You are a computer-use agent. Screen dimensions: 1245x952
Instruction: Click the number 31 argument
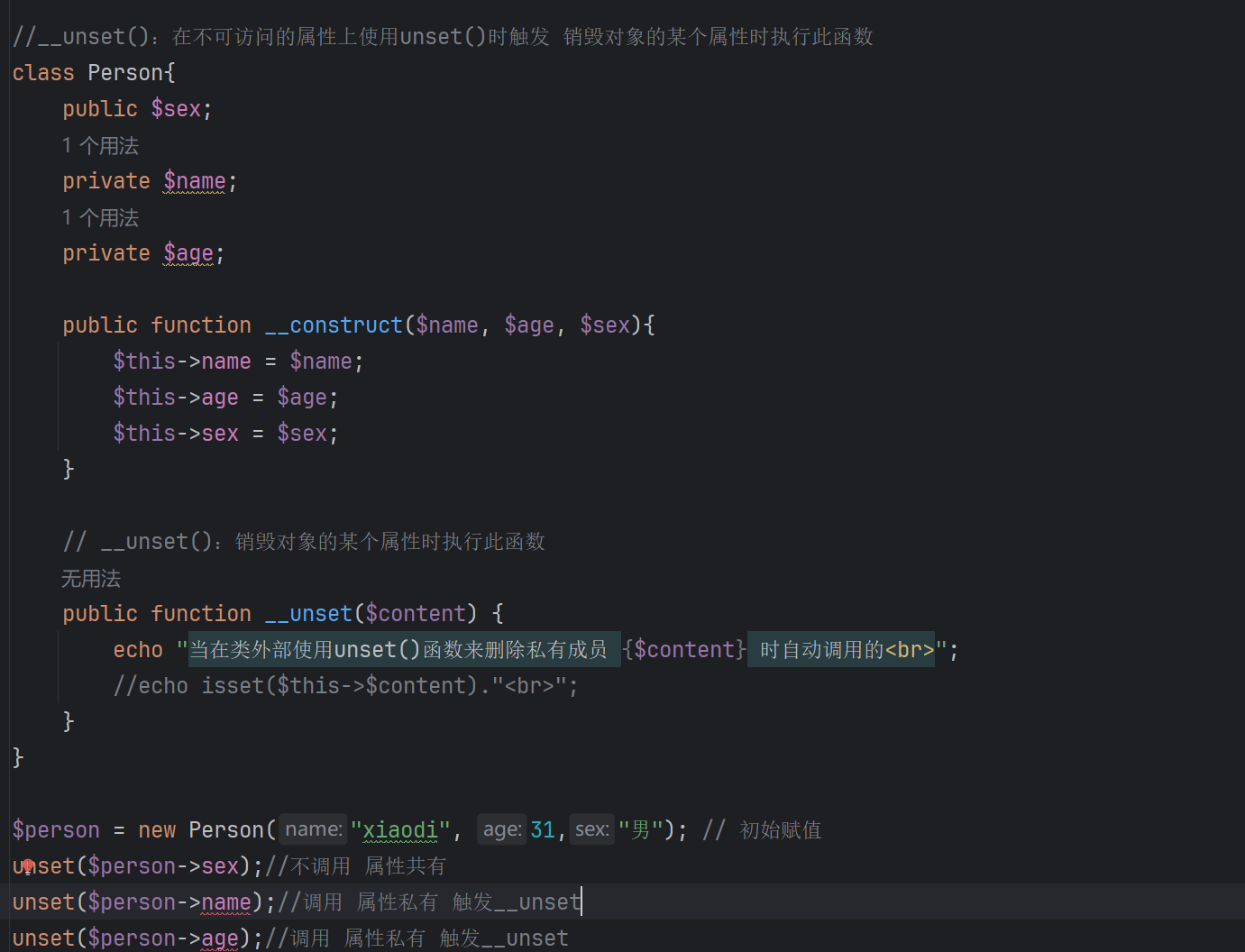543,830
